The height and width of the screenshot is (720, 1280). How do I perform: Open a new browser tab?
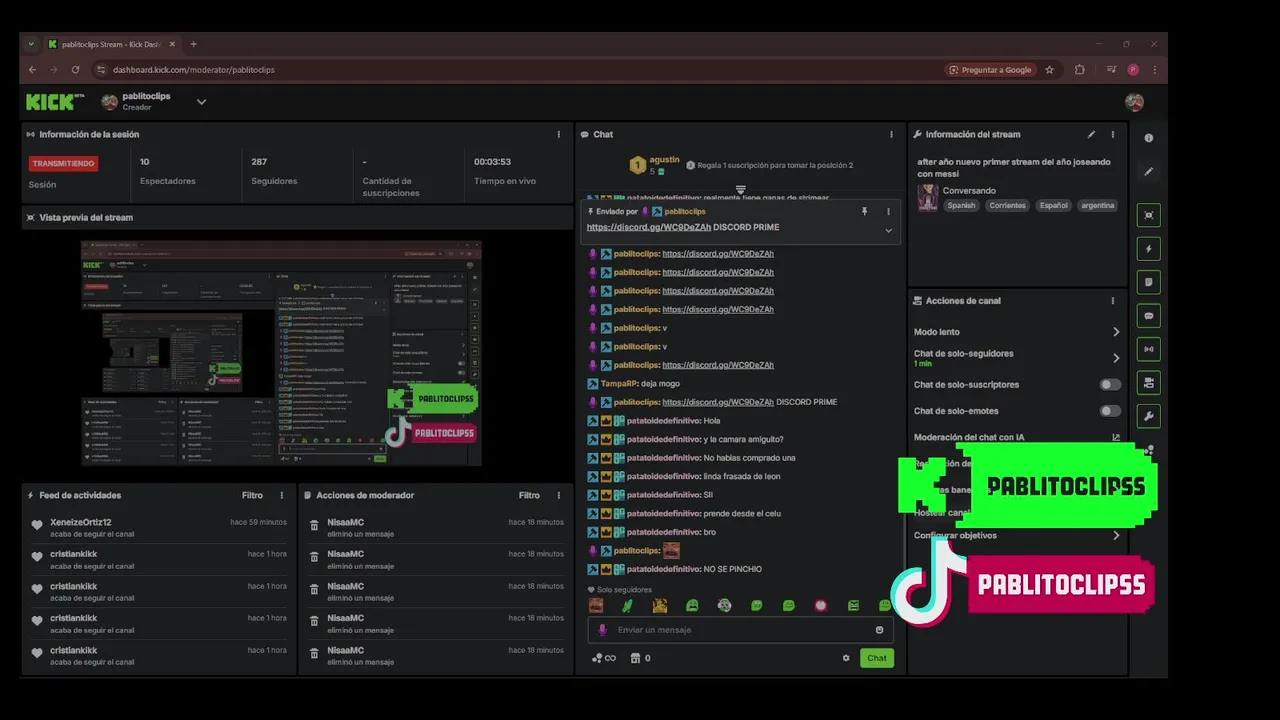[193, 44]
